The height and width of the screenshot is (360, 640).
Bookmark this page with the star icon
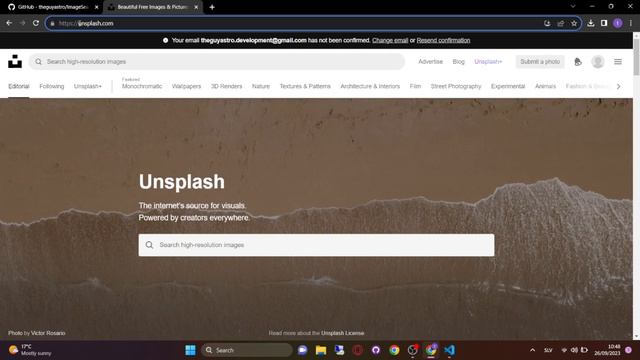tap(574, 23)
